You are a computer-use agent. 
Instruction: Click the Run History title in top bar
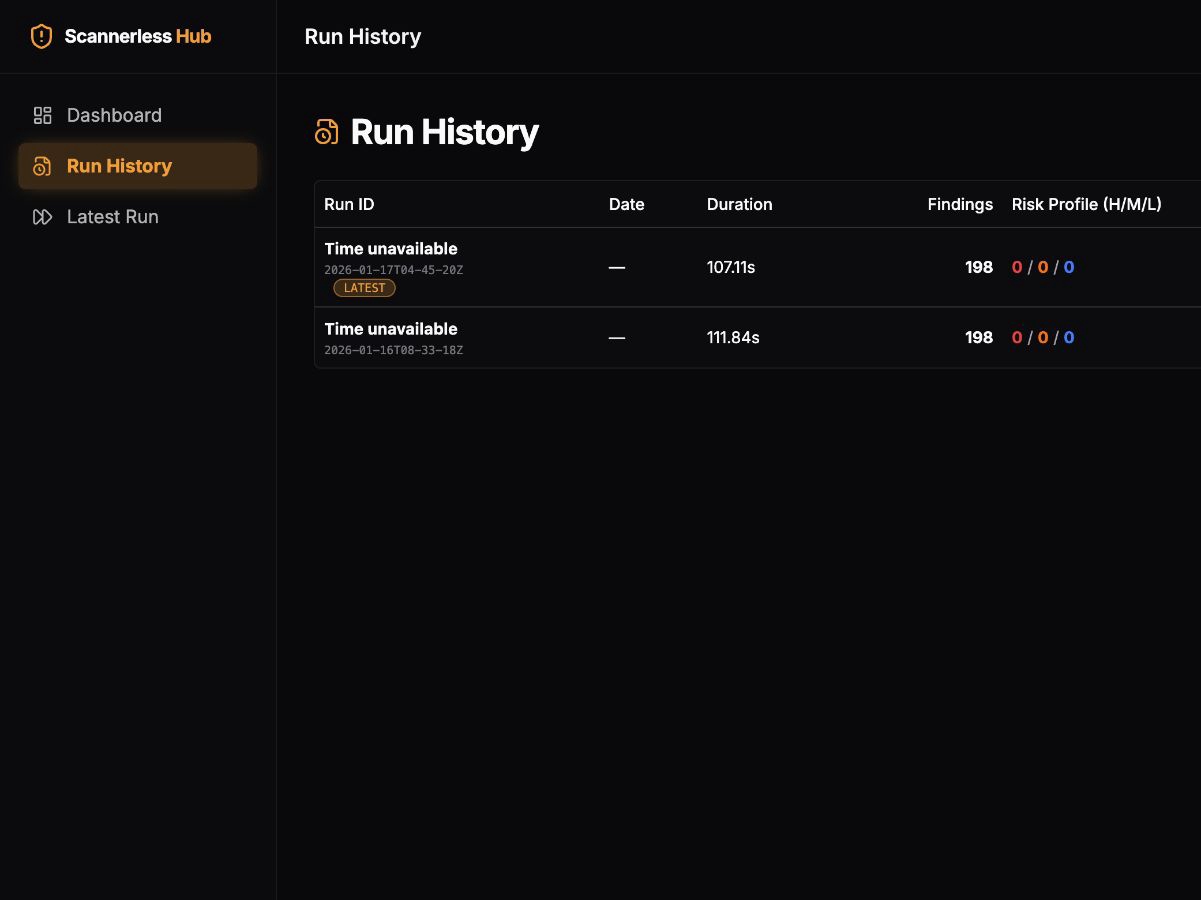click(x=363, y=37)
